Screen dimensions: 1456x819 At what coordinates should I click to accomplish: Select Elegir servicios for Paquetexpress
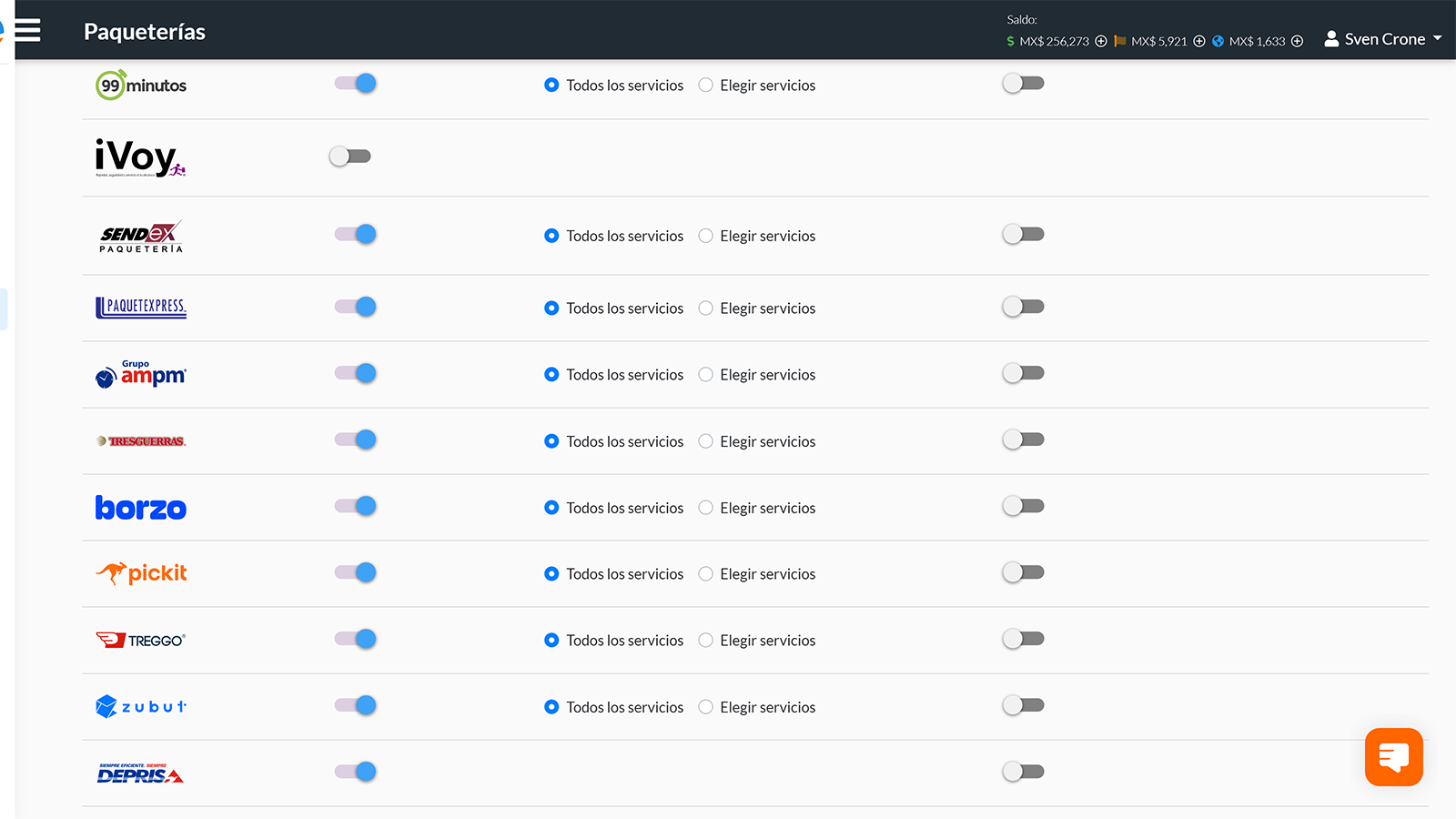[x=705, y=308]
